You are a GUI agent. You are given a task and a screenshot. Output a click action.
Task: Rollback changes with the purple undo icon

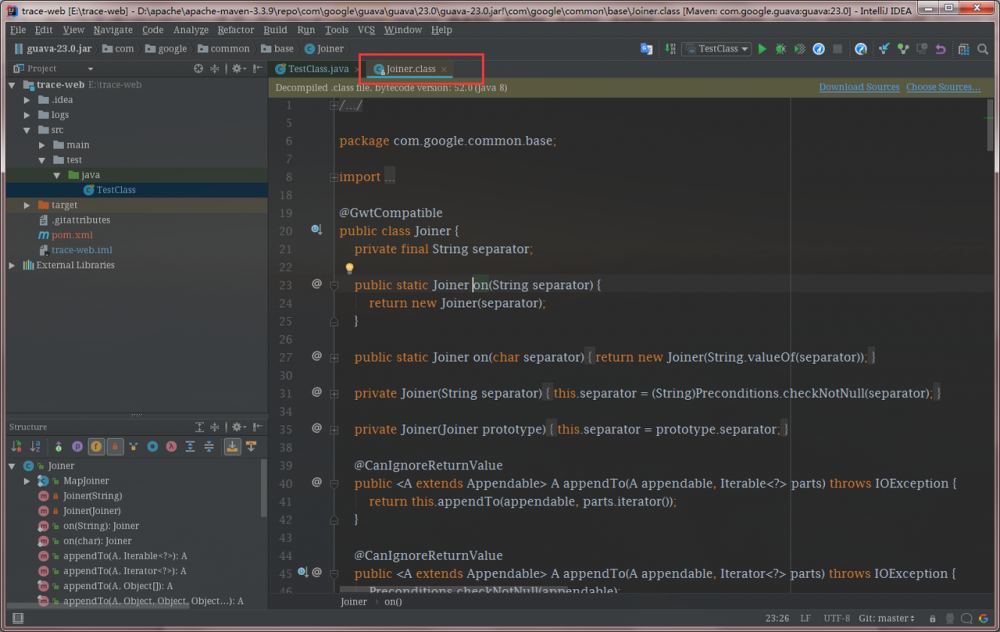click(x=941, y=47)
